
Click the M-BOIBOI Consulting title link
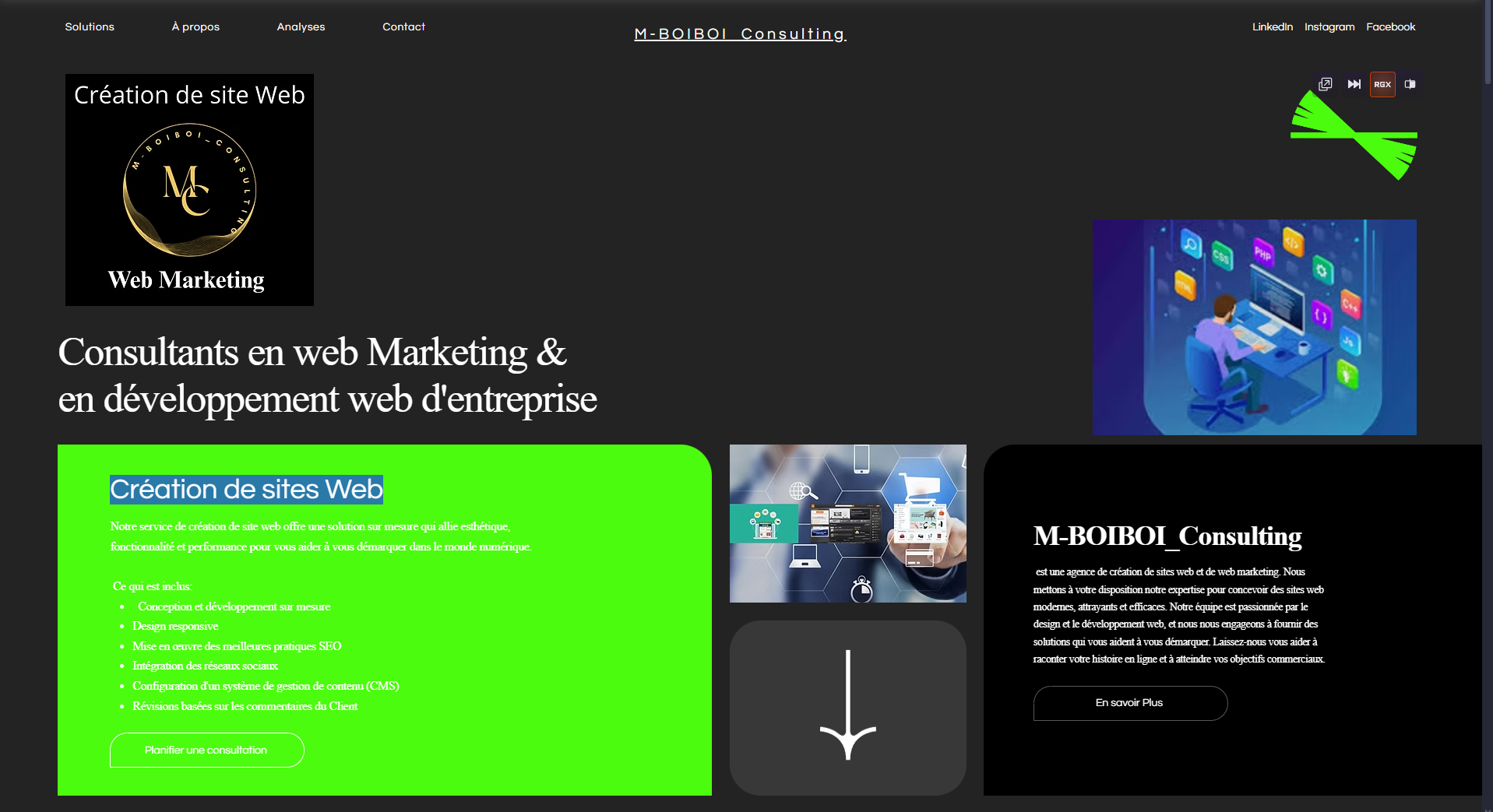tap(739, 33)
